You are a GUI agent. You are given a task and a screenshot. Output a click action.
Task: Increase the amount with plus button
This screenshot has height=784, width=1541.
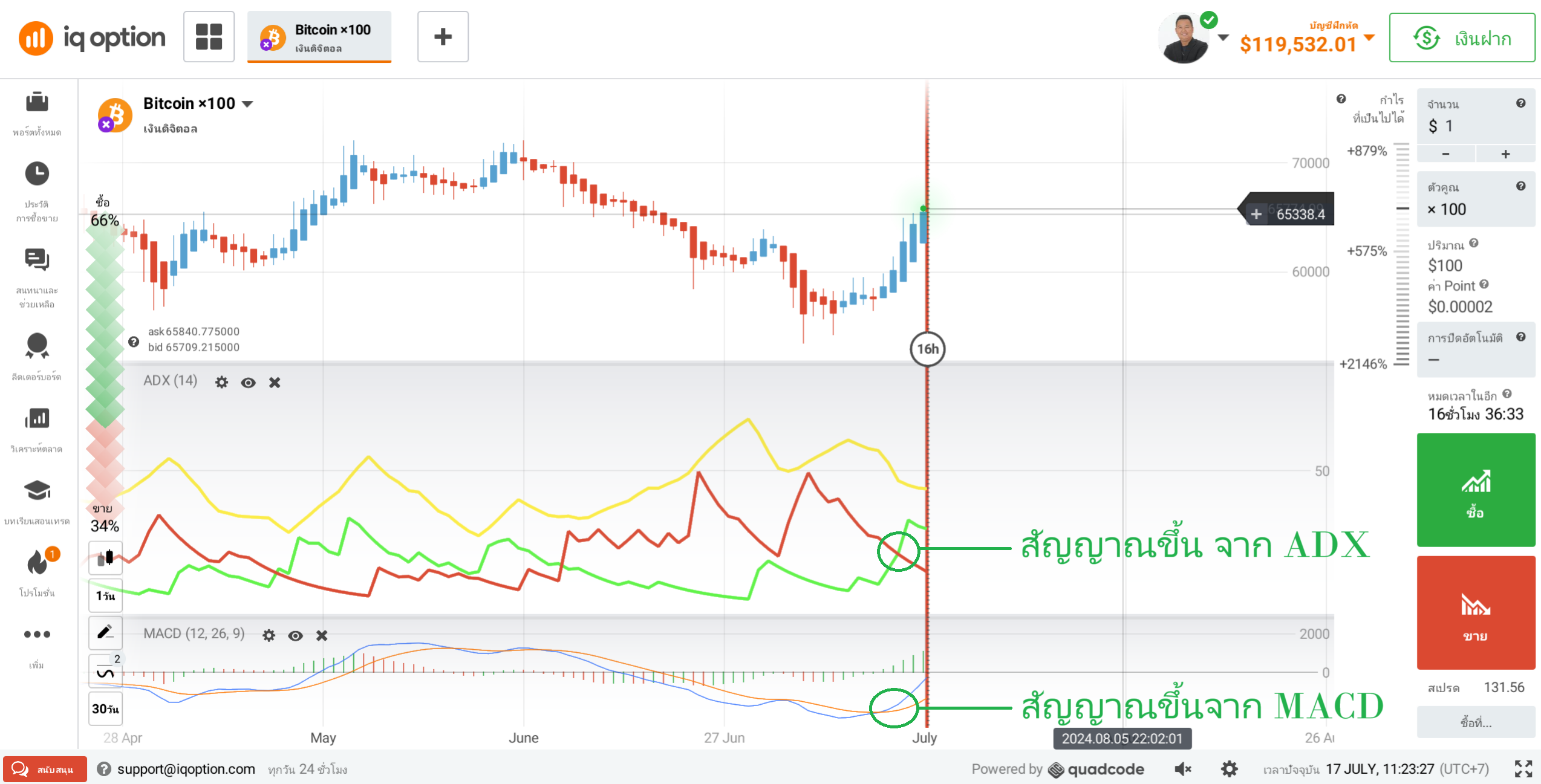(1505, 154)
